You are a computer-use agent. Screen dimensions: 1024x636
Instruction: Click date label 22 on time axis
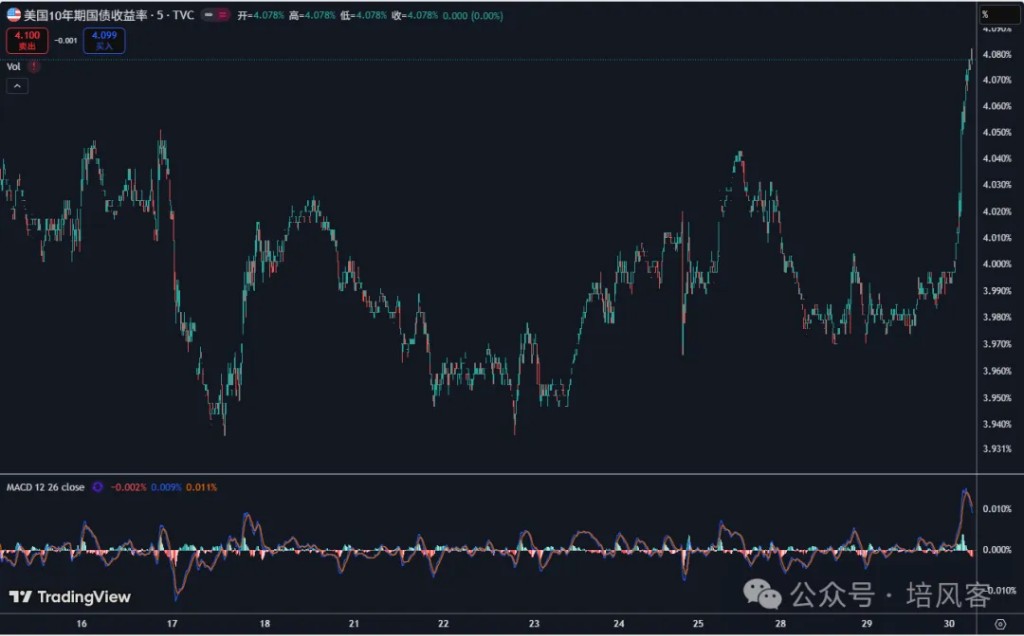pos(443,624)
